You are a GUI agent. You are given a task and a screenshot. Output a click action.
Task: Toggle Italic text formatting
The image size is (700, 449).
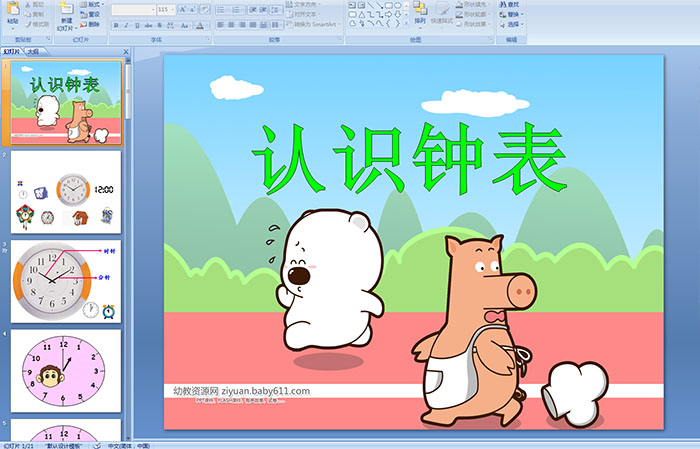pyautogui.click(x=125, y=24)
